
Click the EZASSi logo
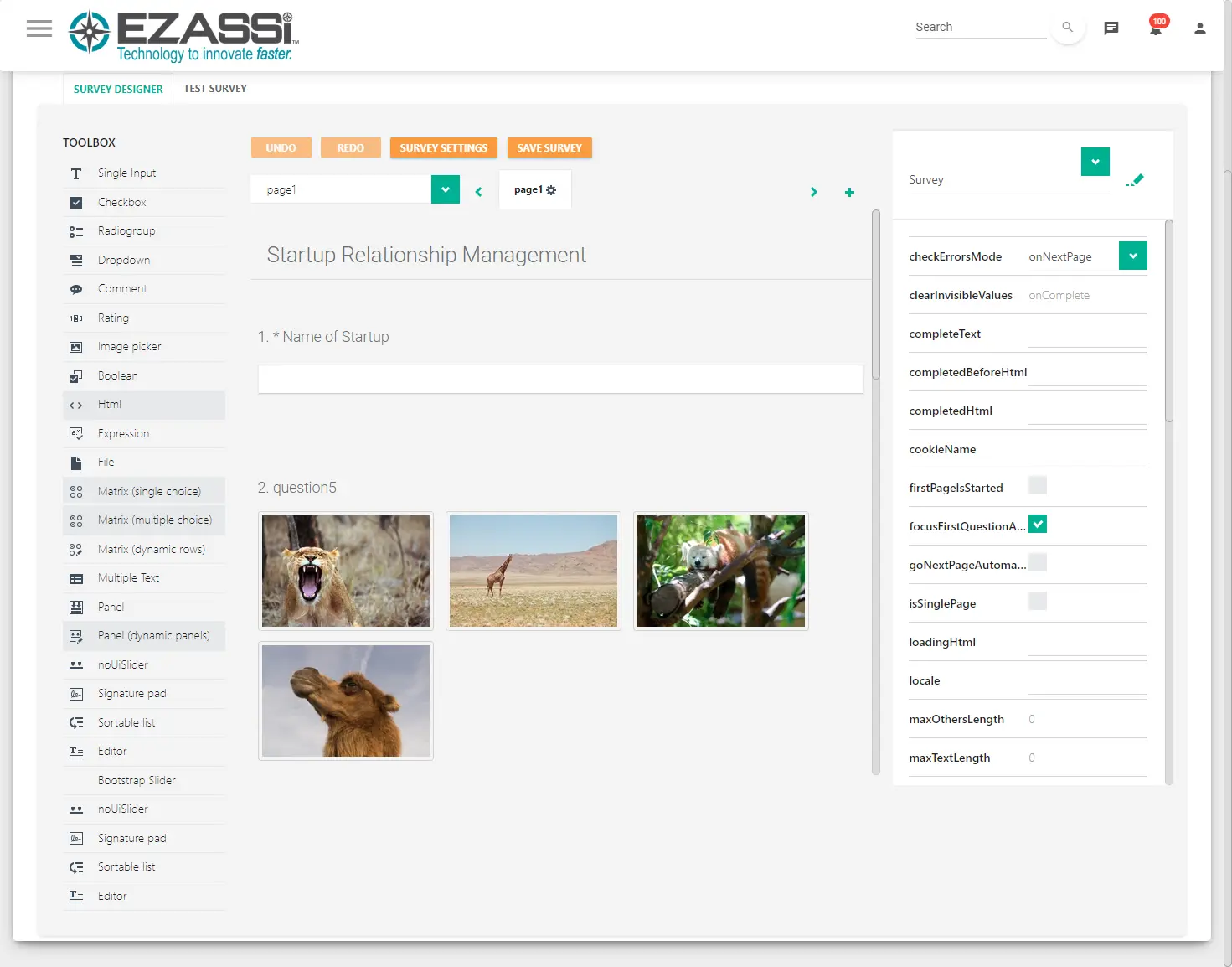click(x=183, y=37)
